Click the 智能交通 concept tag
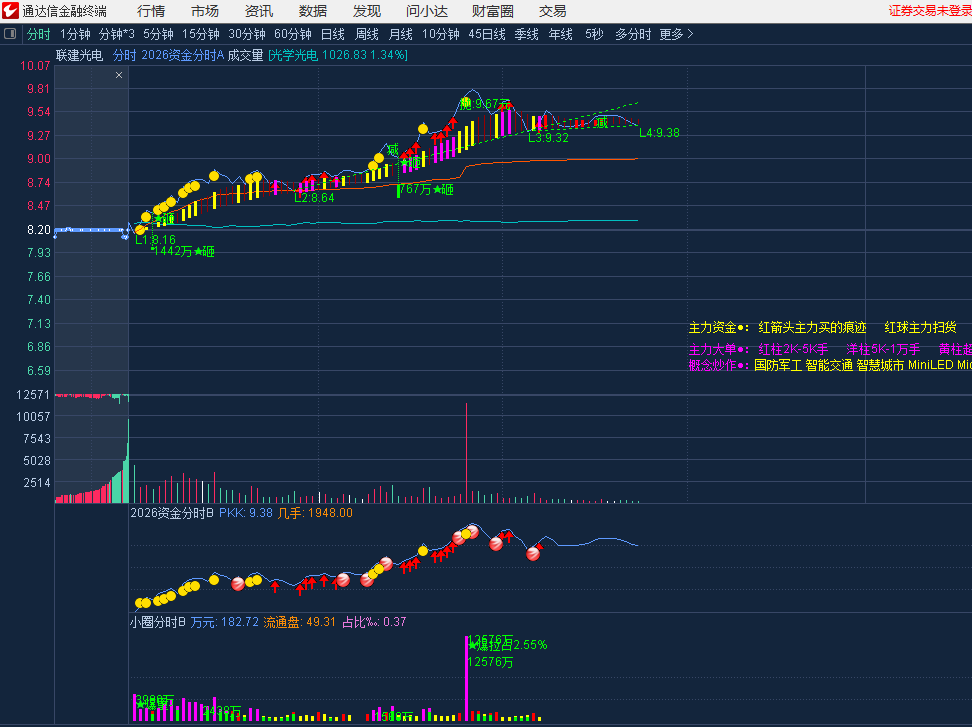Image resolution: width=972 pixels, height=727 pixels. (828, 365)
